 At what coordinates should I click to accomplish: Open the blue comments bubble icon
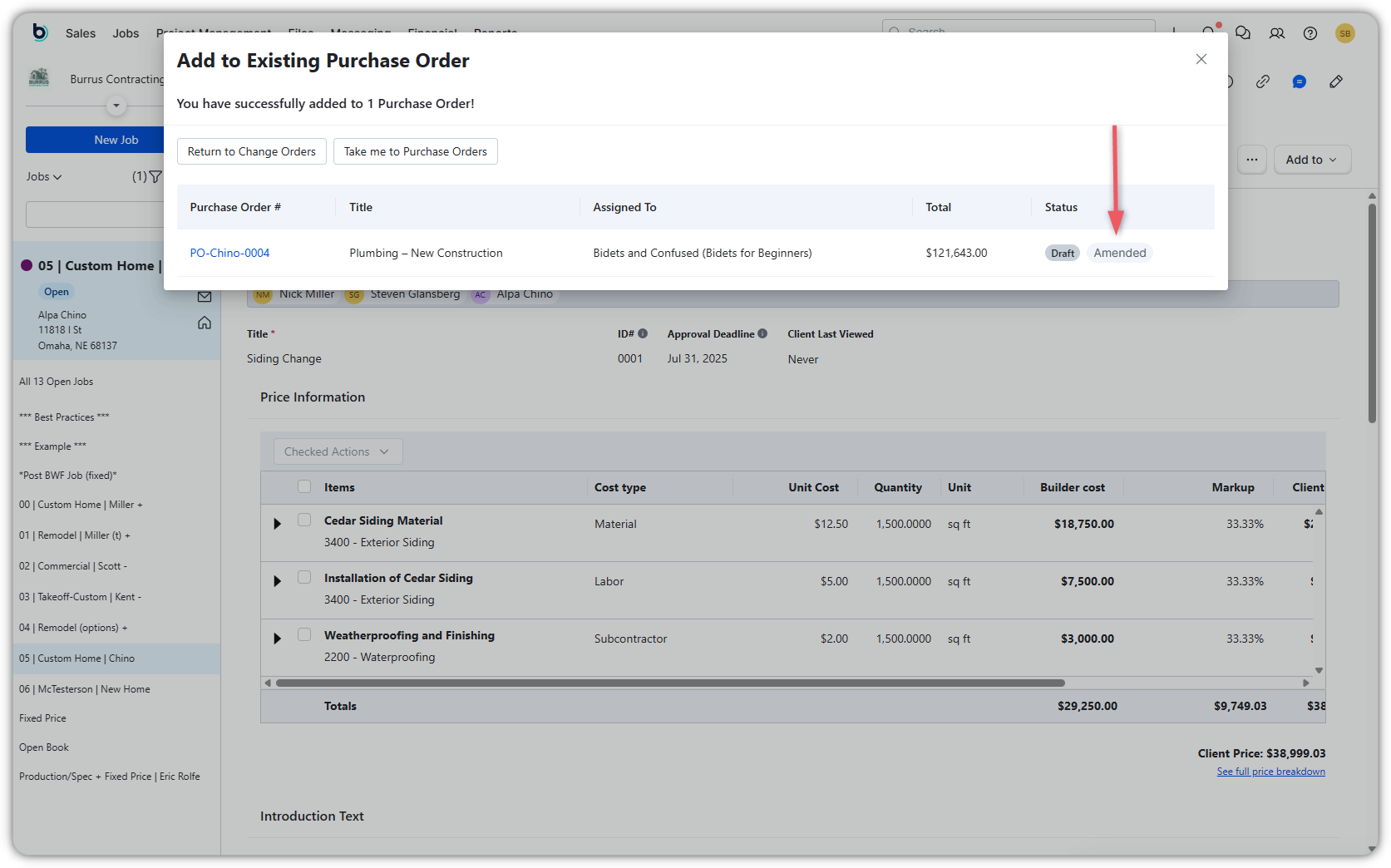pyautogui.click(x=1300, y=81)
